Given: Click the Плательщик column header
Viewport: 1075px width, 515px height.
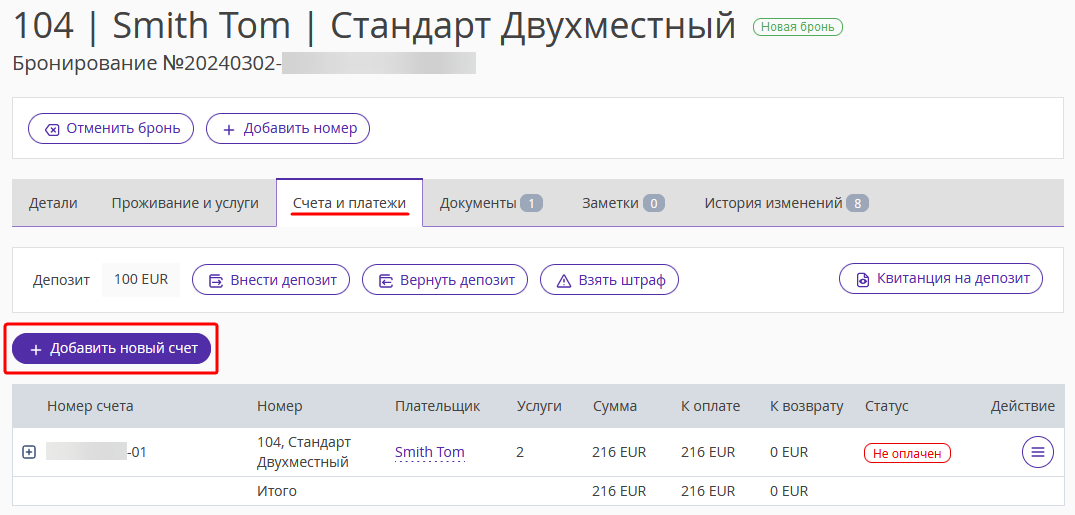Looking at the screenshot, I should pos(437,406).
